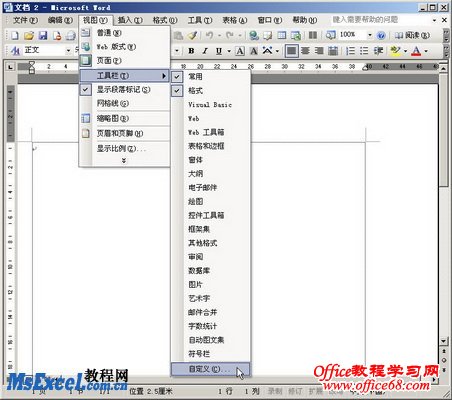
Task: Expand the Highlight color dropdown arrow
Action: (405, 51)
